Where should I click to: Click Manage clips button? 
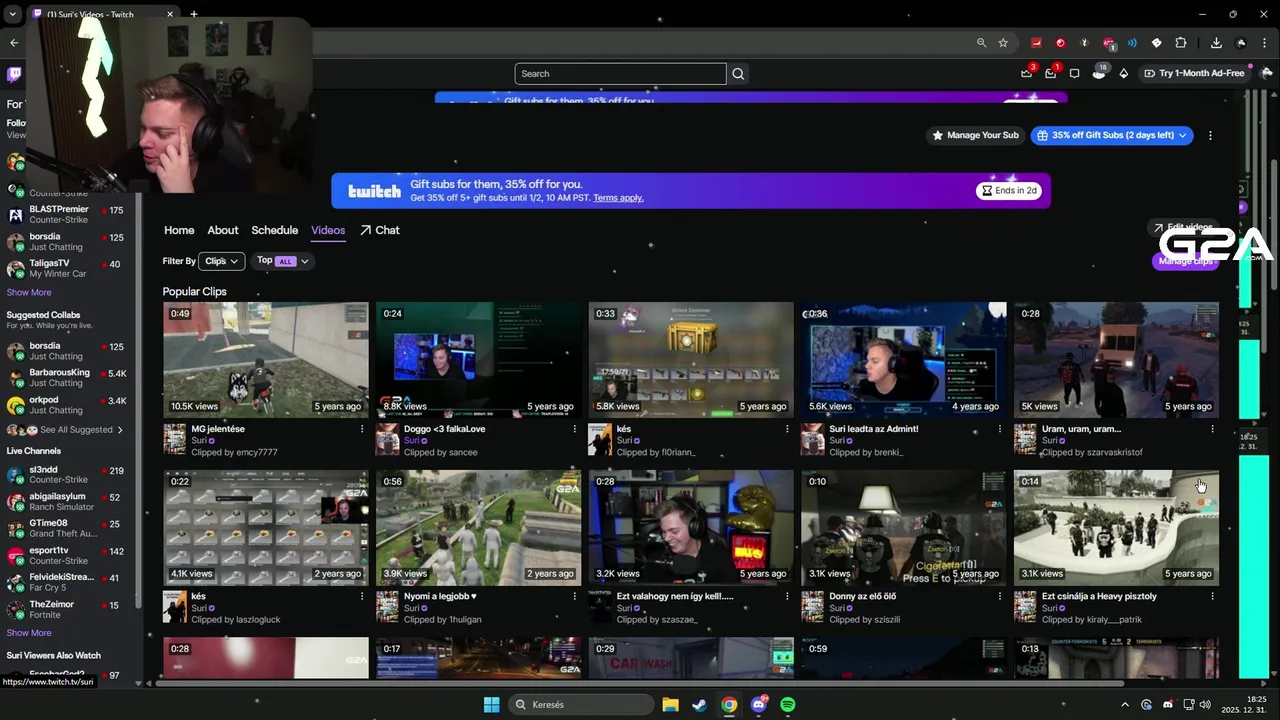point(1186,261)
